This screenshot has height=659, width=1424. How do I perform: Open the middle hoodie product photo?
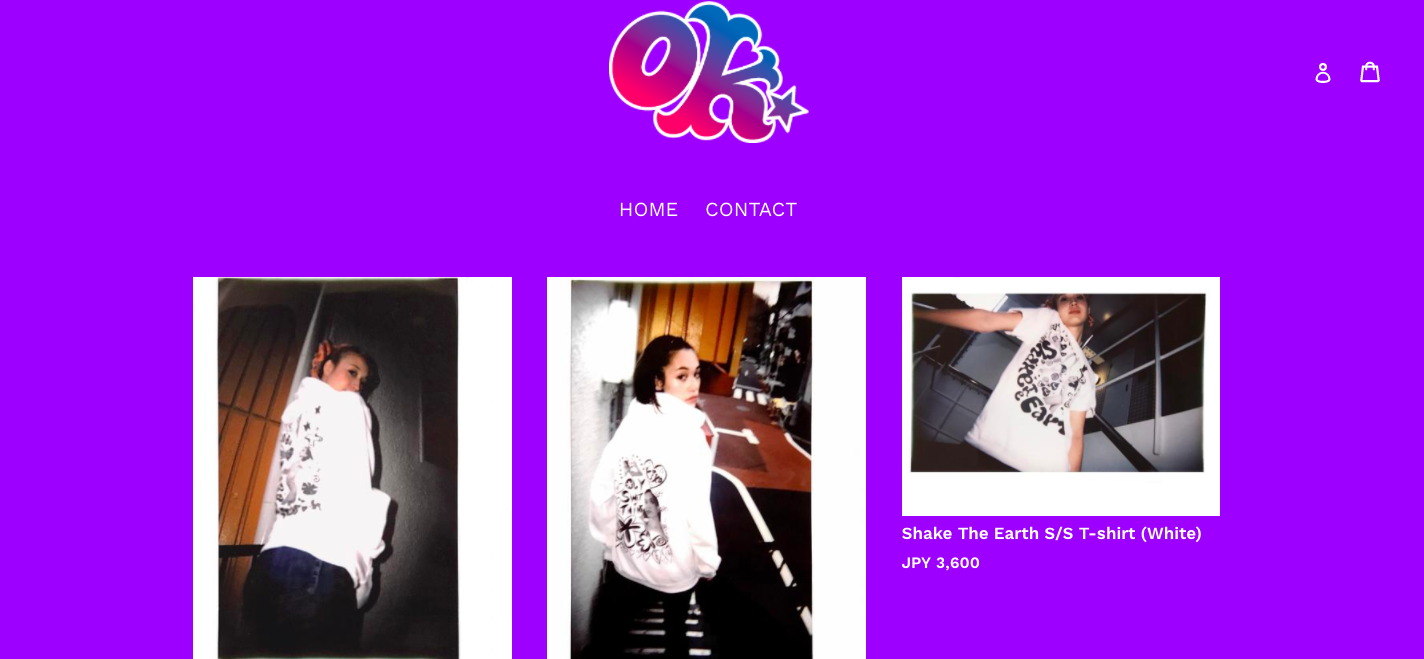pos(706,468)
